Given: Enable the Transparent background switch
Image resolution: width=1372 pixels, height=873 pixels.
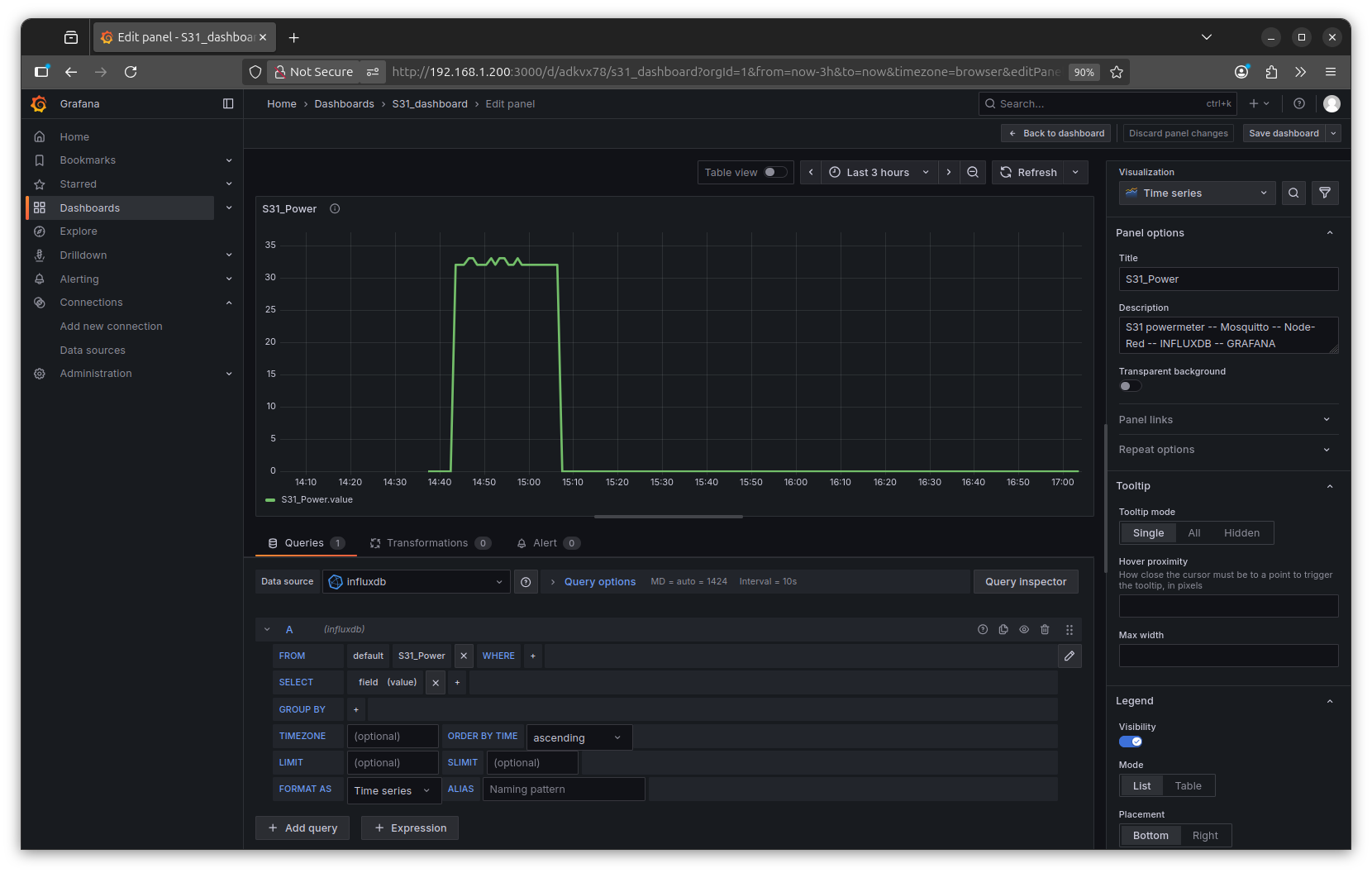Looking at the screenshot, I should [x=1130, y=386].
